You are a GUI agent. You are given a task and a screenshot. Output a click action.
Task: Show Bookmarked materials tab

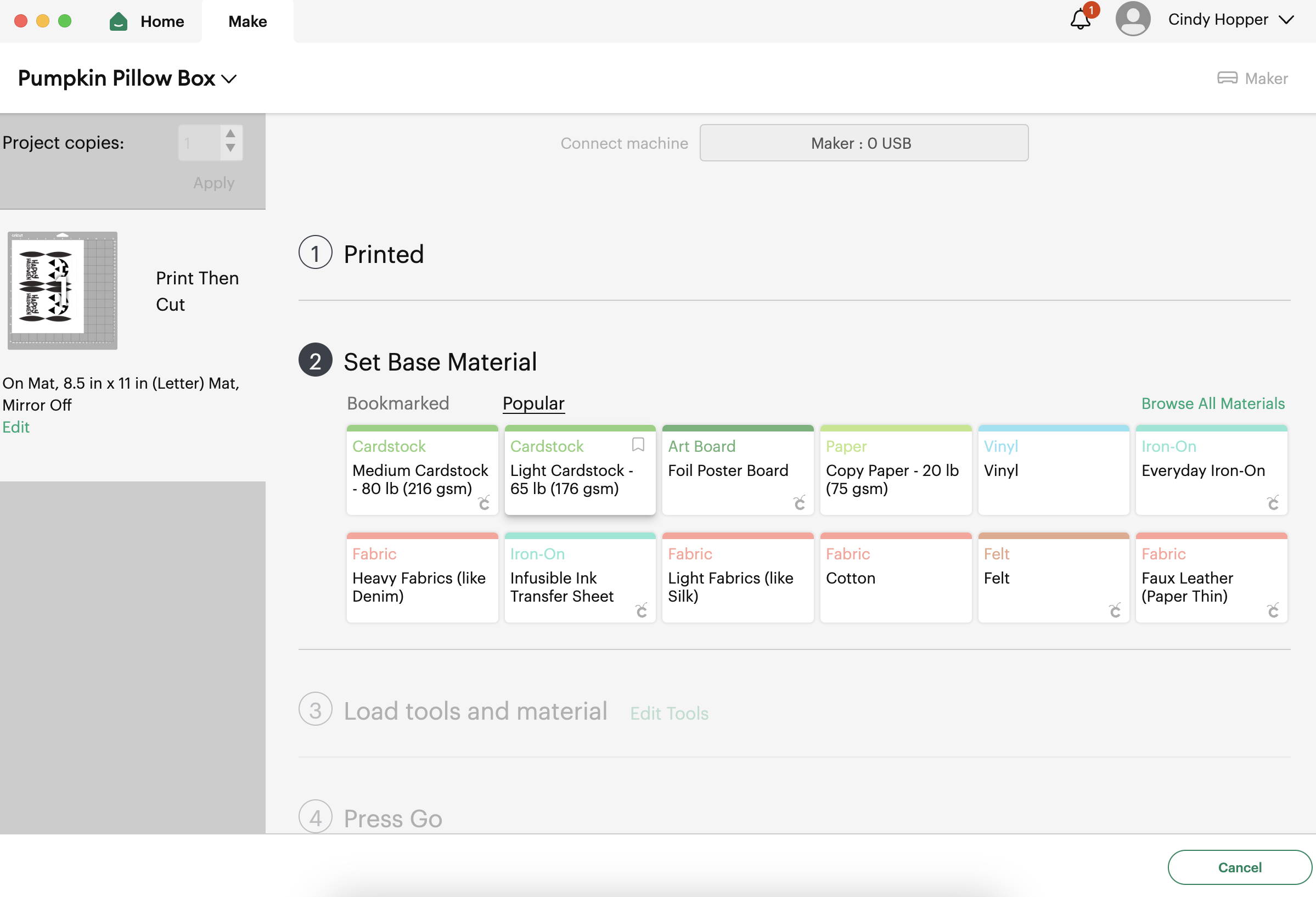(397, 403)
